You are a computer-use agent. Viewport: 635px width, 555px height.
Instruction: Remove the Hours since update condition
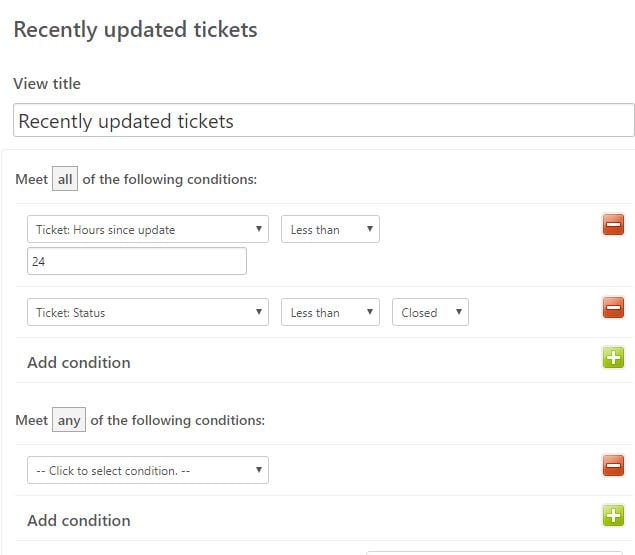click(x=613, y=224)
